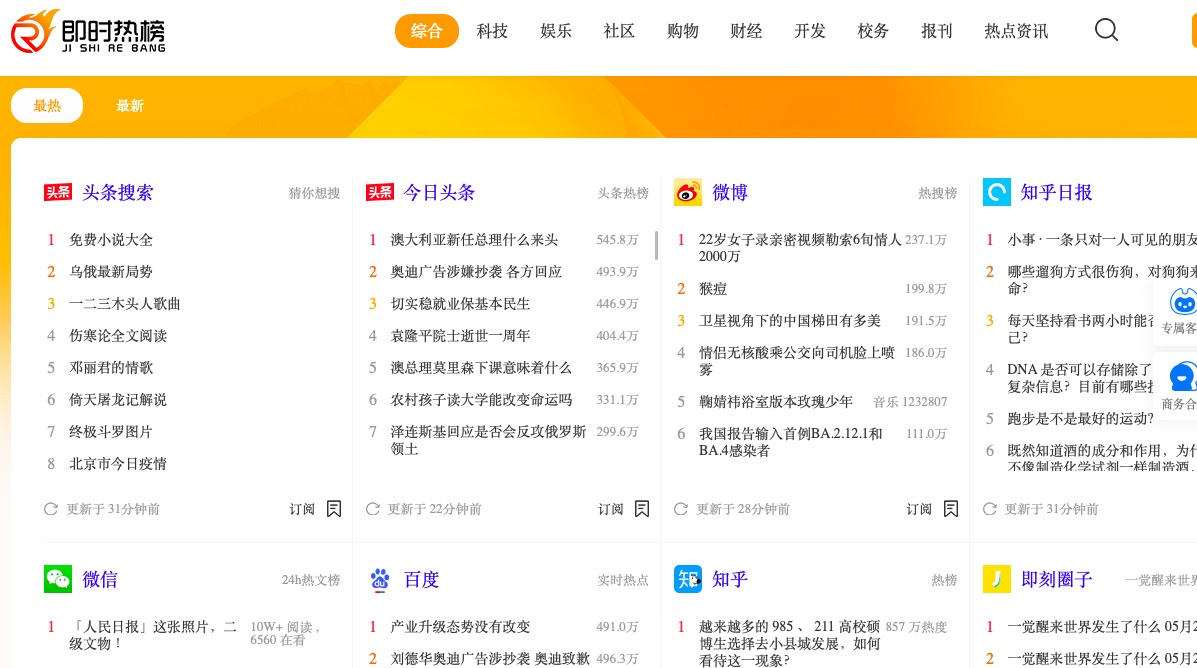Open 鞠婧祎浴室版本玫瑰少年 entry
Image resolution: width=1197 pixels, height=668 pixels.
[x=776, y=402]
